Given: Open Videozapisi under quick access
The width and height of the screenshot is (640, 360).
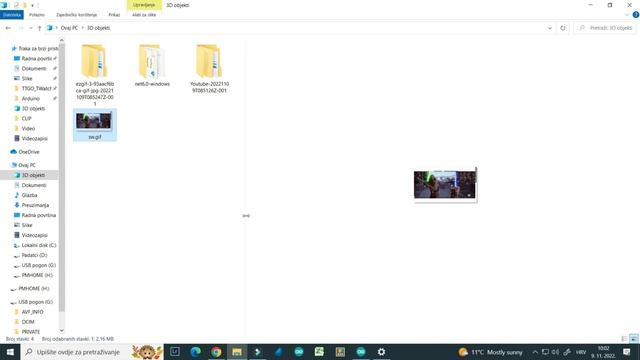Looking at the screenshot, I should 34,139.
